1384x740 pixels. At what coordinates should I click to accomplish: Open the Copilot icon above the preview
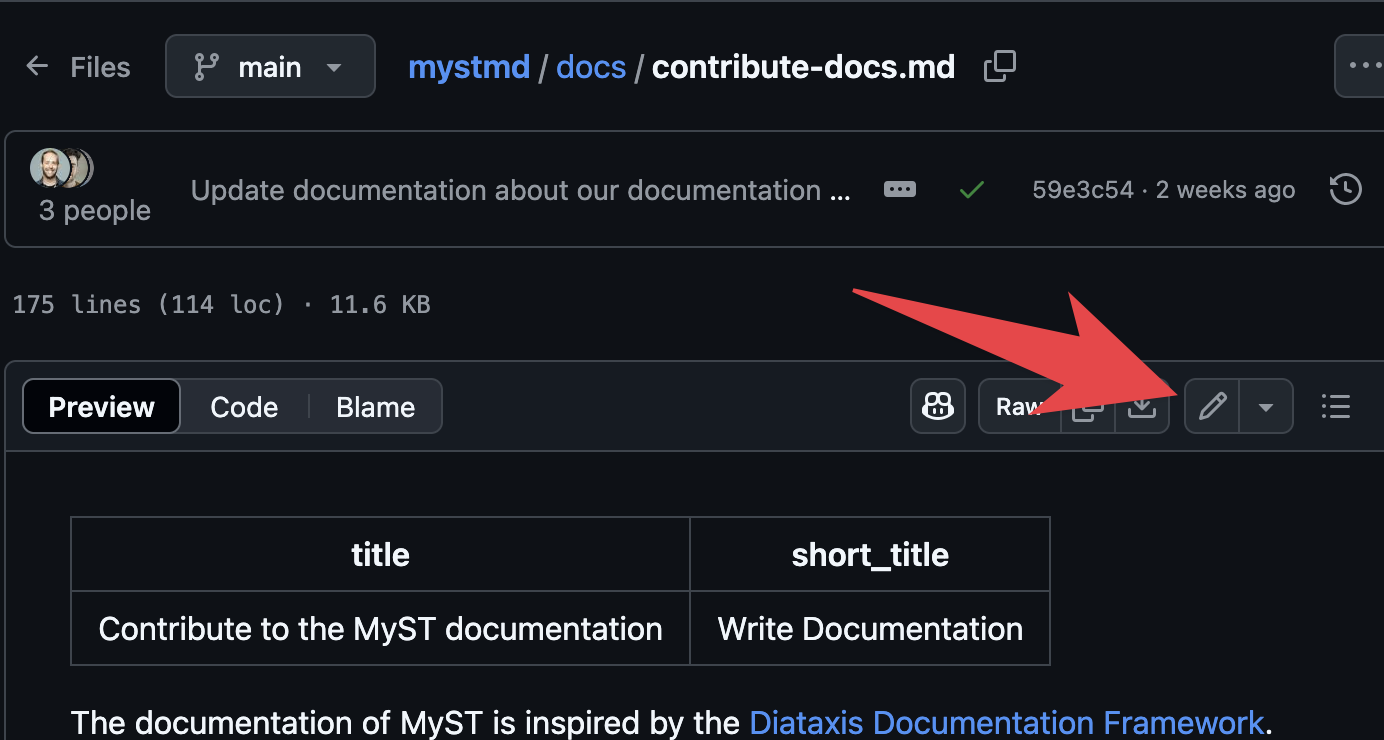pos(937,406)
